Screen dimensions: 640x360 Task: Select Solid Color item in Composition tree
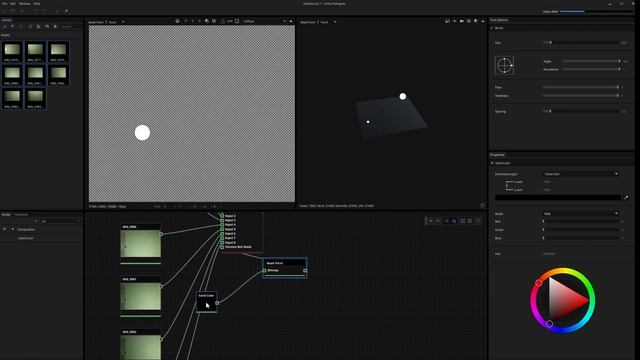pos(26,238)
